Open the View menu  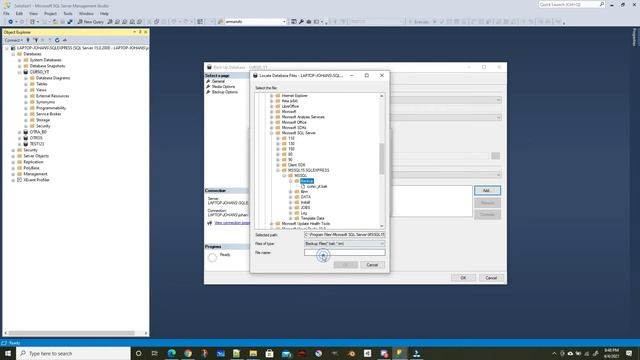coord(33,13)
